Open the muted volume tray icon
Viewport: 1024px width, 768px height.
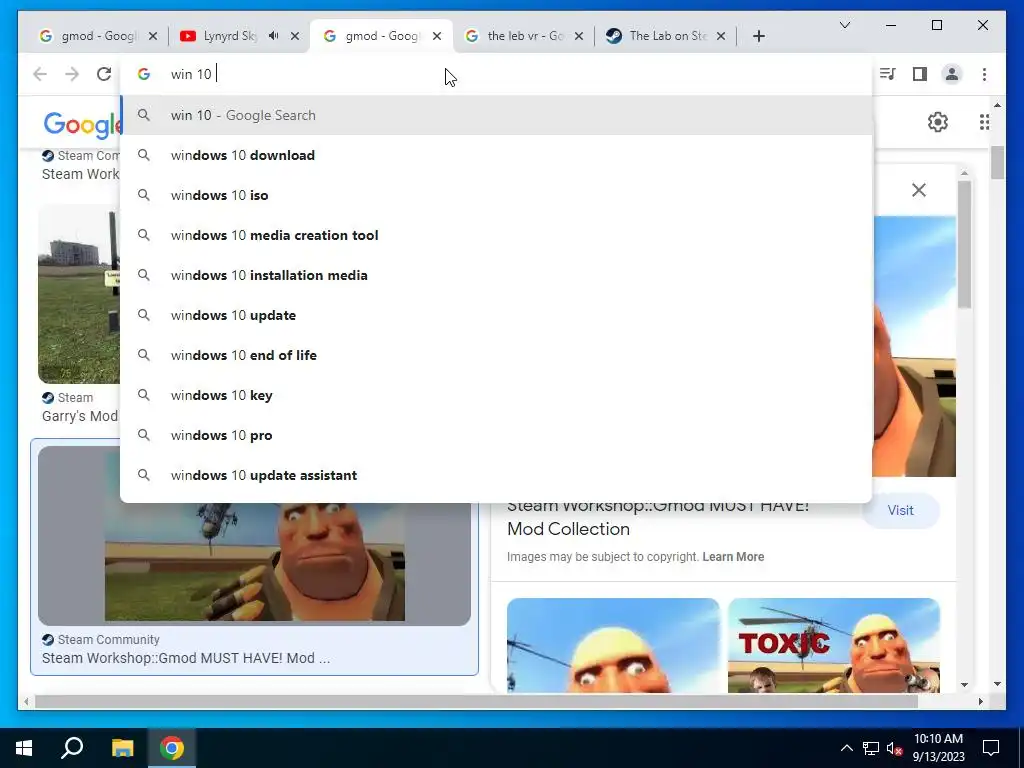coord(894,748)
